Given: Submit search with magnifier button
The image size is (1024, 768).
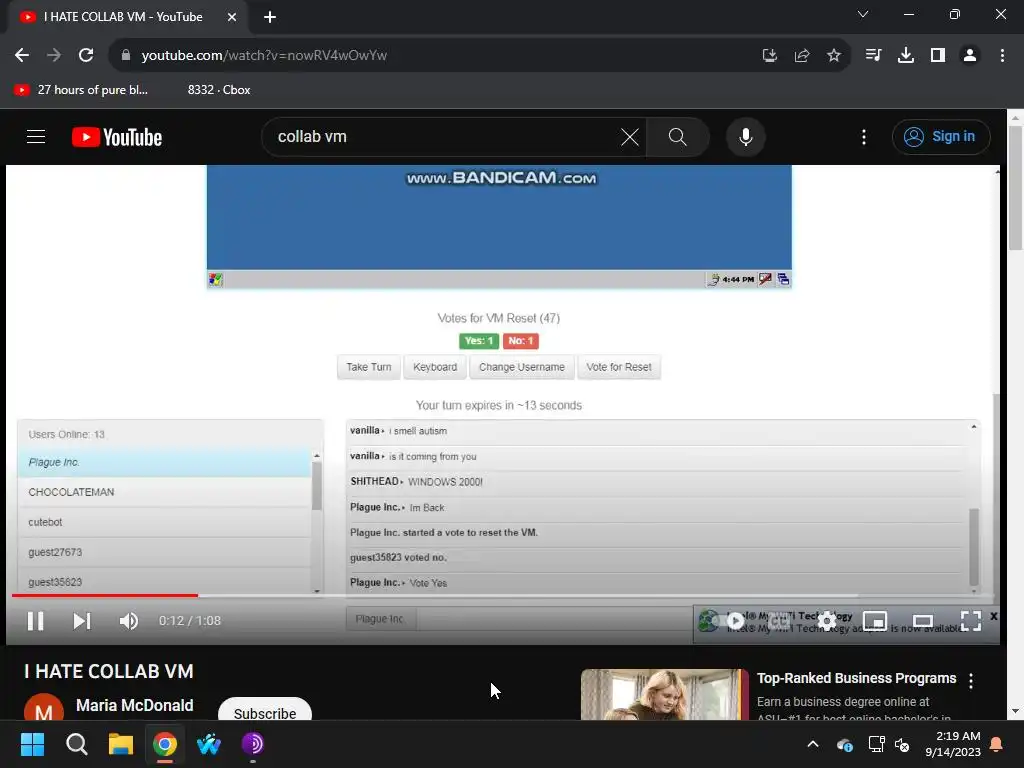Looking at the screenshot, I should tap(678, 137).
